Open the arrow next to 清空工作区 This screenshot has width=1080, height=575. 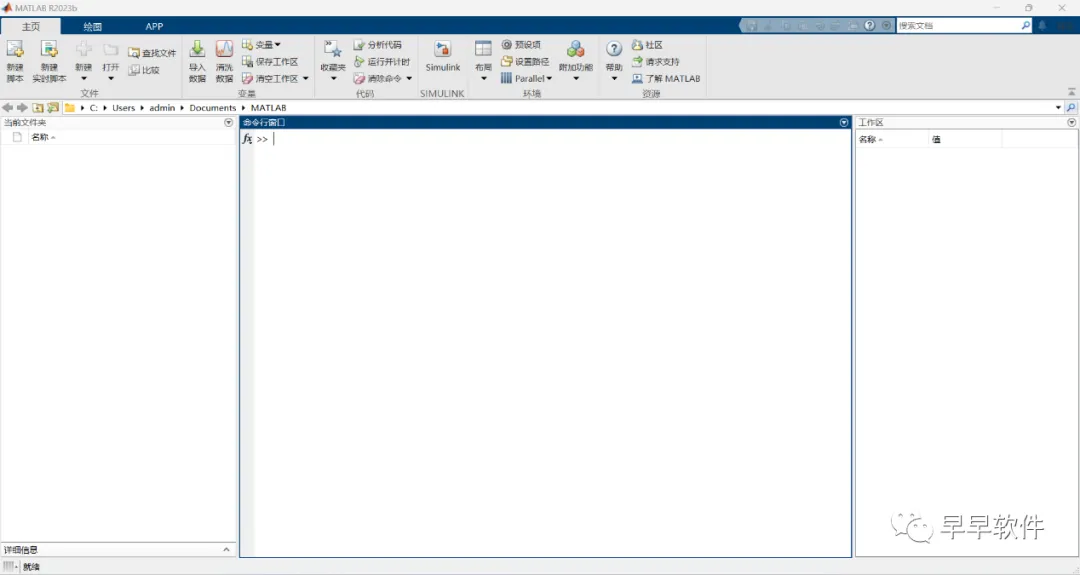tap(306, 79)
